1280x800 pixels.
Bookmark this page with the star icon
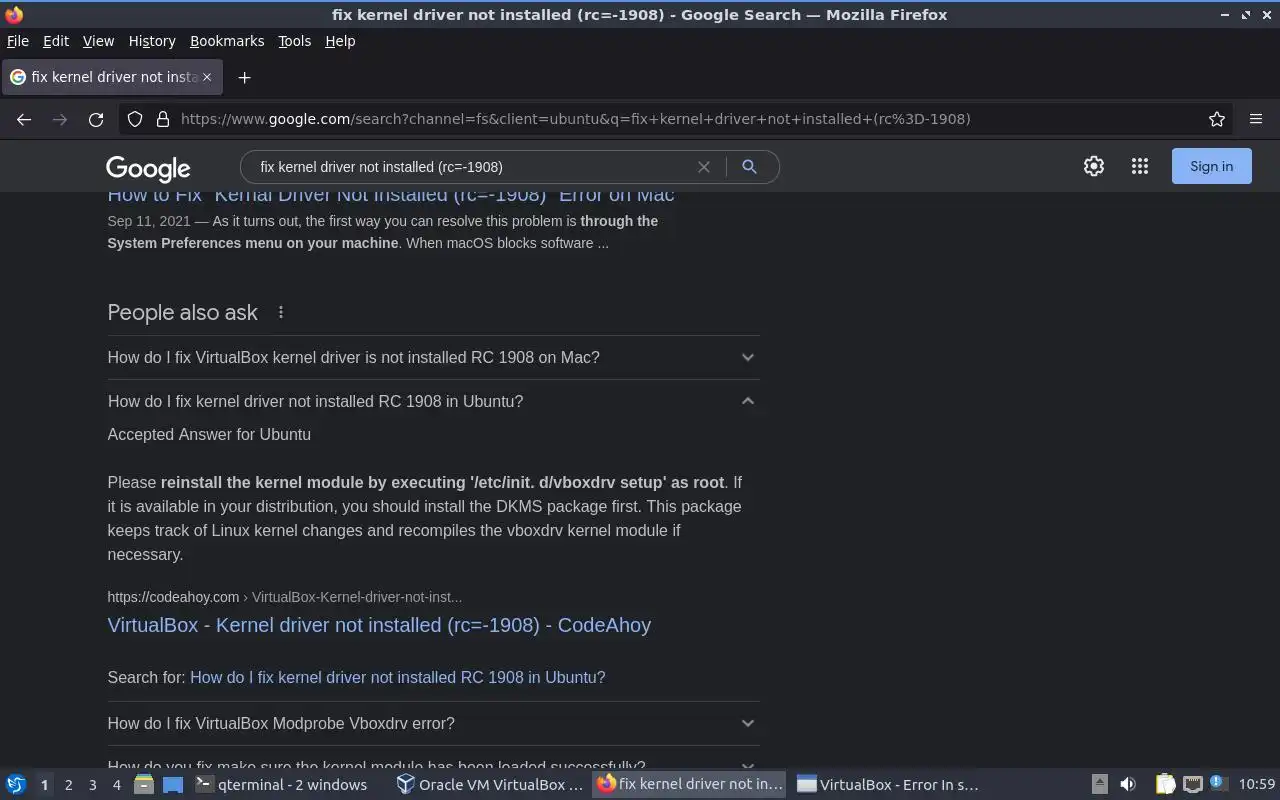(x=1217, y=119)
